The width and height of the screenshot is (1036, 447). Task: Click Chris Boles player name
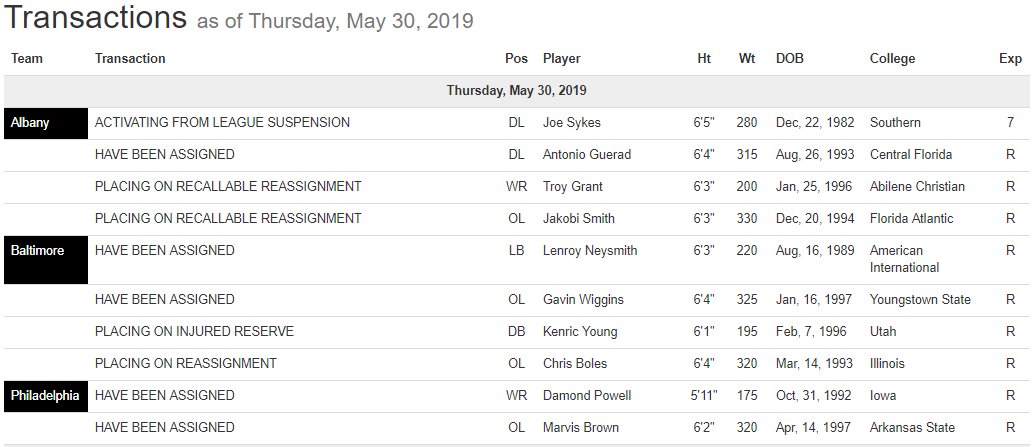(x=575, y=364)
